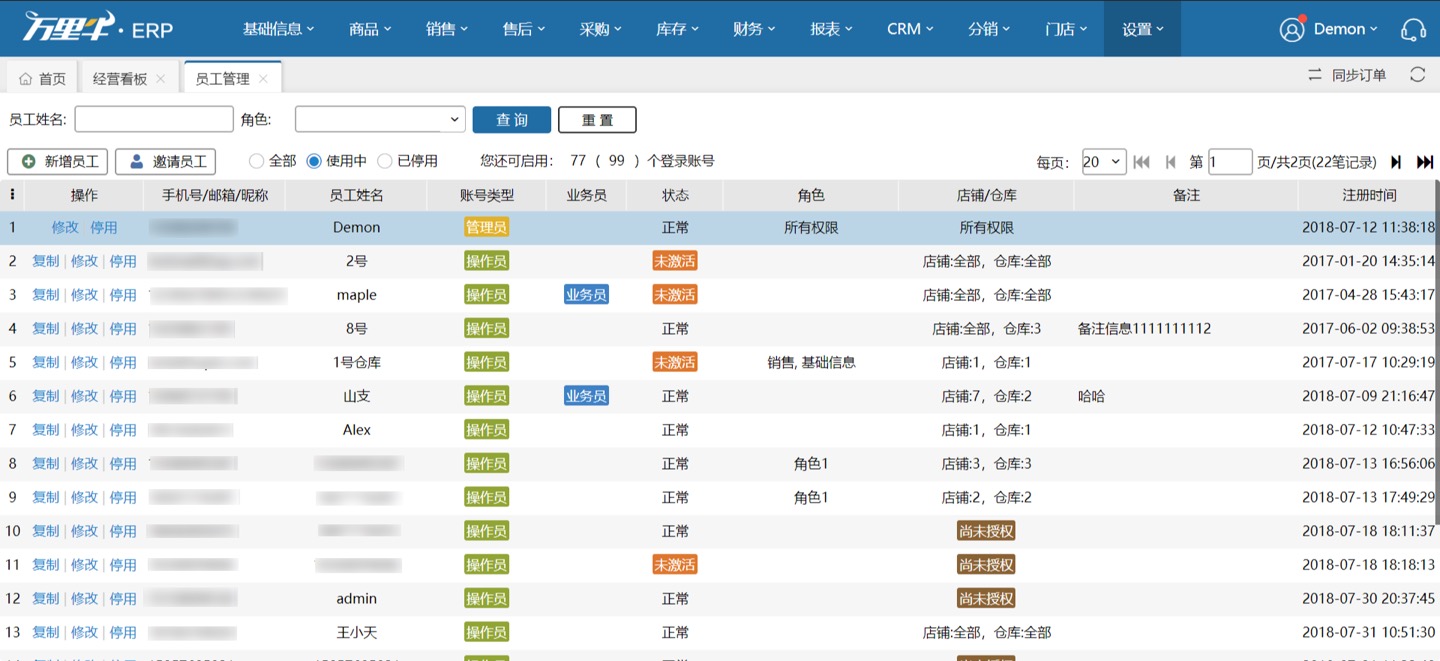The image size is (1440, 661).
Task: Open the 角色 role dropdown
Action: 380,118
